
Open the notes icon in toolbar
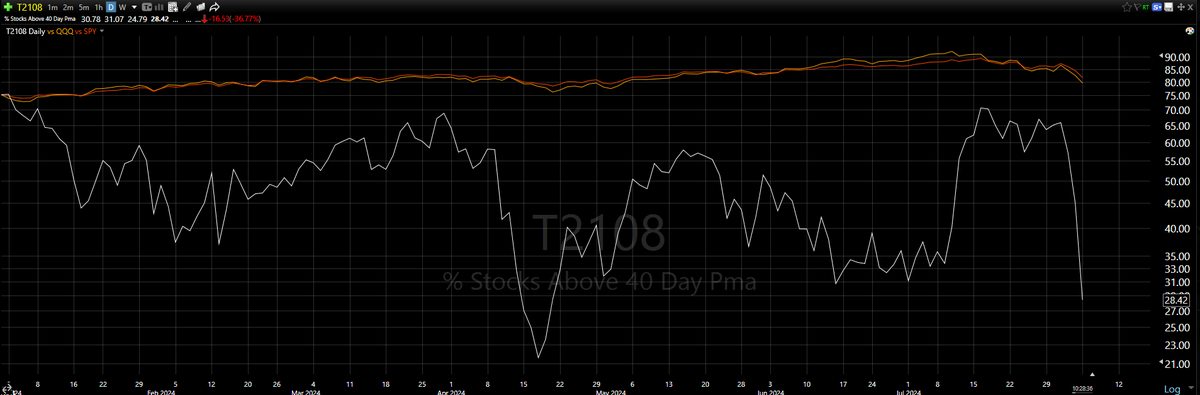(200, 7)
